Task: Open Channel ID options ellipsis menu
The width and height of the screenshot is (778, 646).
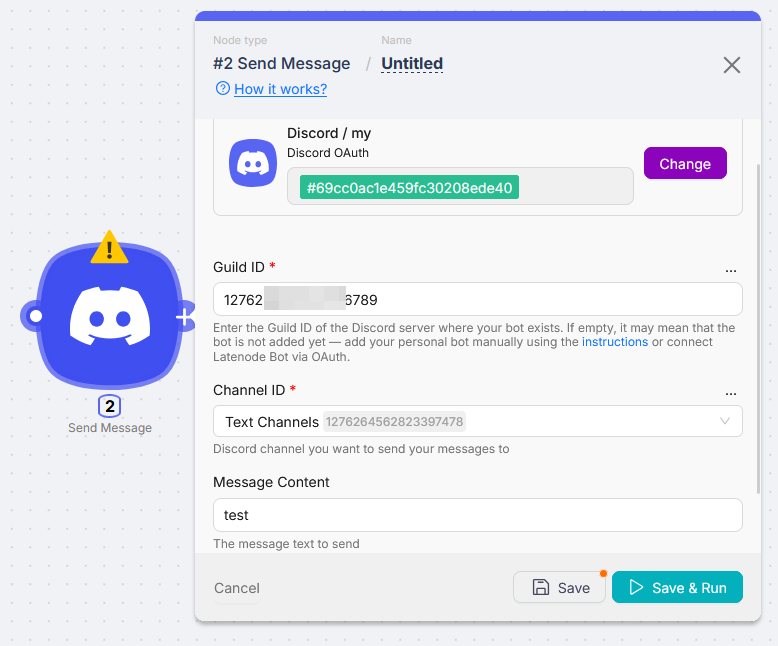Action: tap(730, 391)
